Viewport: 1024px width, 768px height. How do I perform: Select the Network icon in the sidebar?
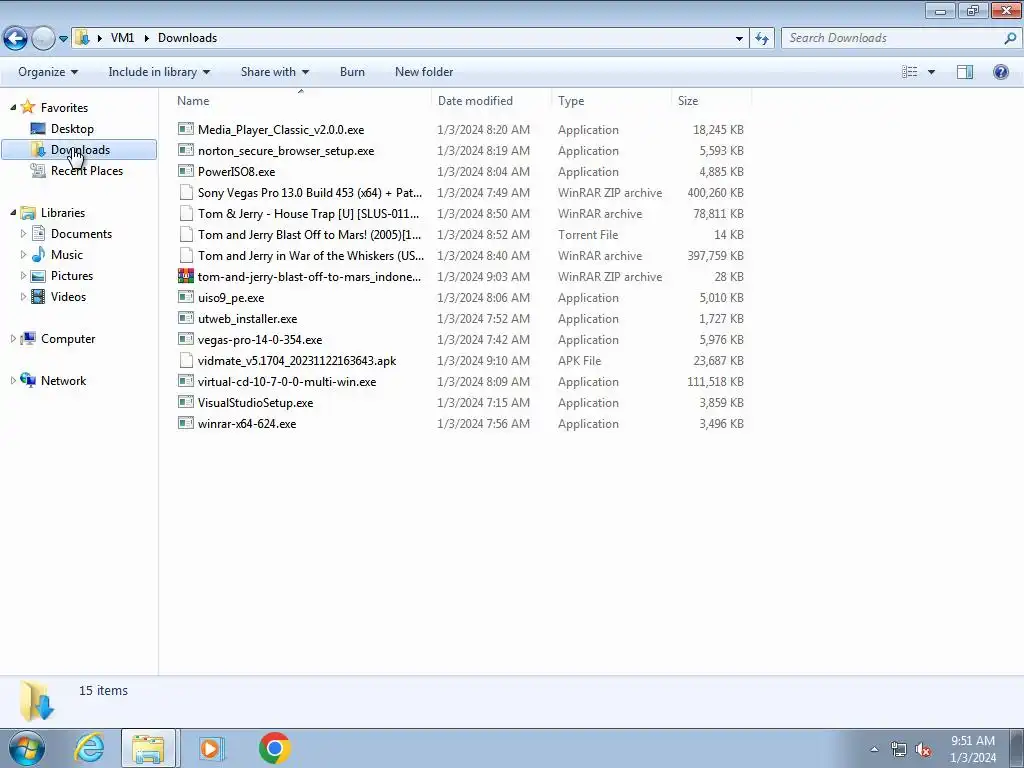click(x=28, y=380)
